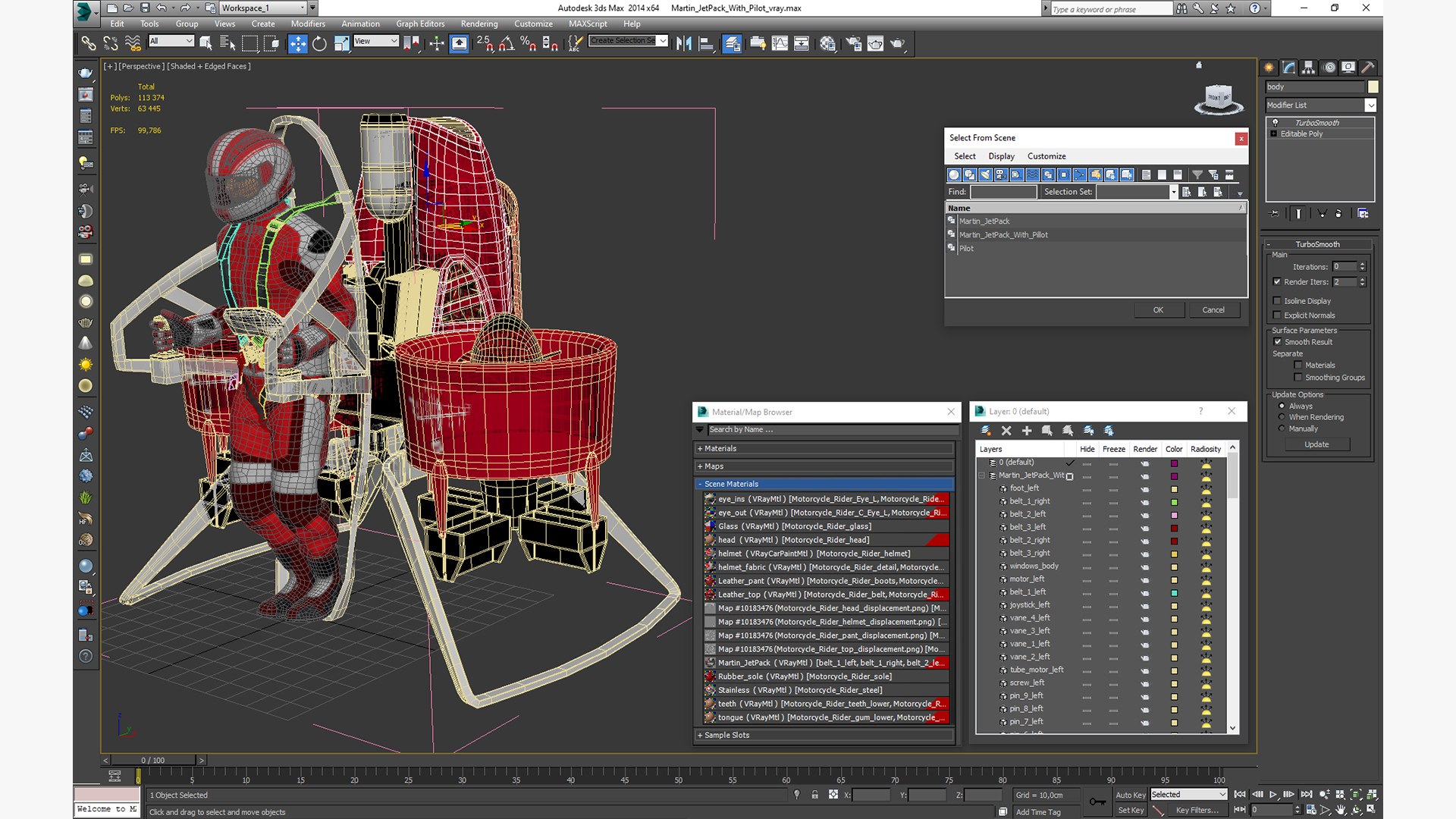Click Create New Layer in Layer window
The image size is (1456, 819).
pos(986,431)
